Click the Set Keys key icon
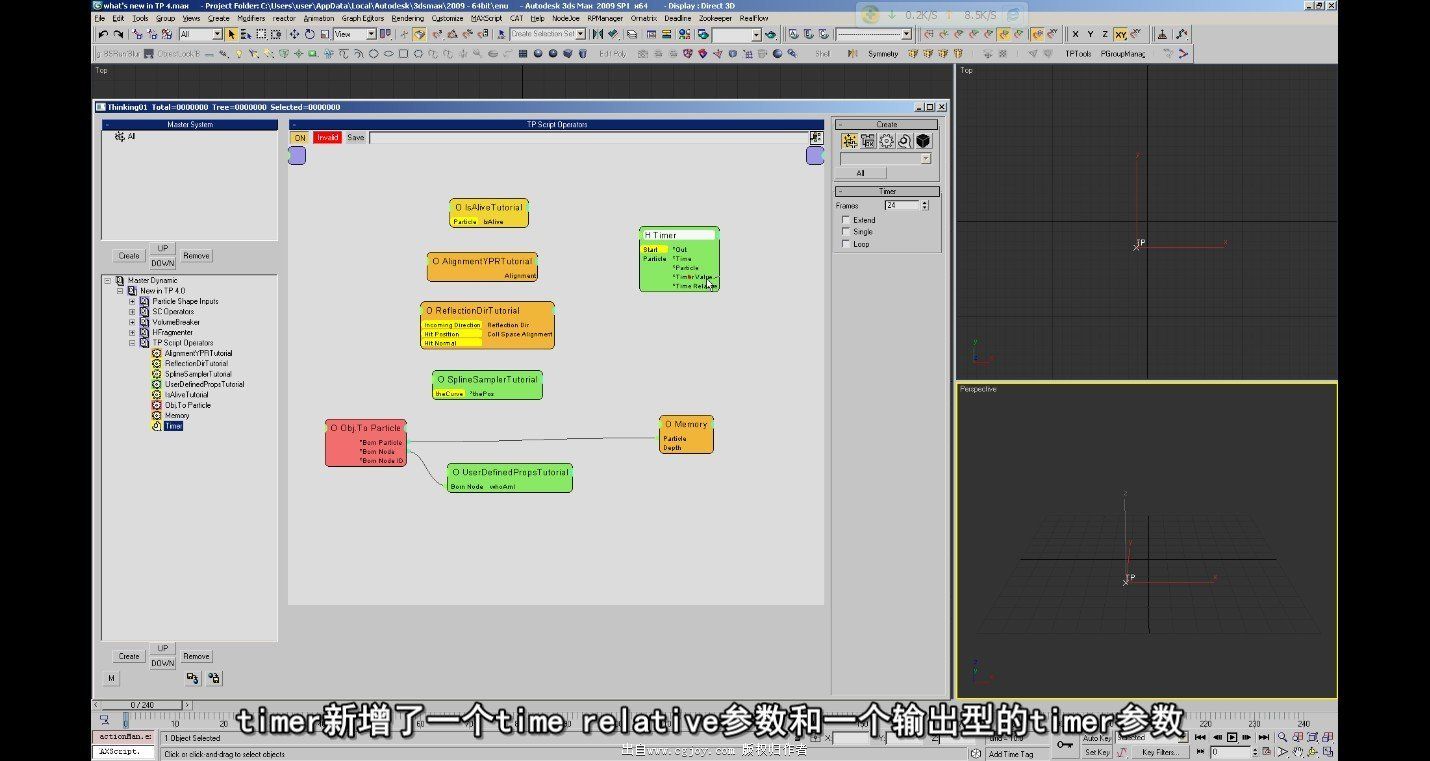The width and height of the screenshot is (1430, 761). tap(1064, 744)
